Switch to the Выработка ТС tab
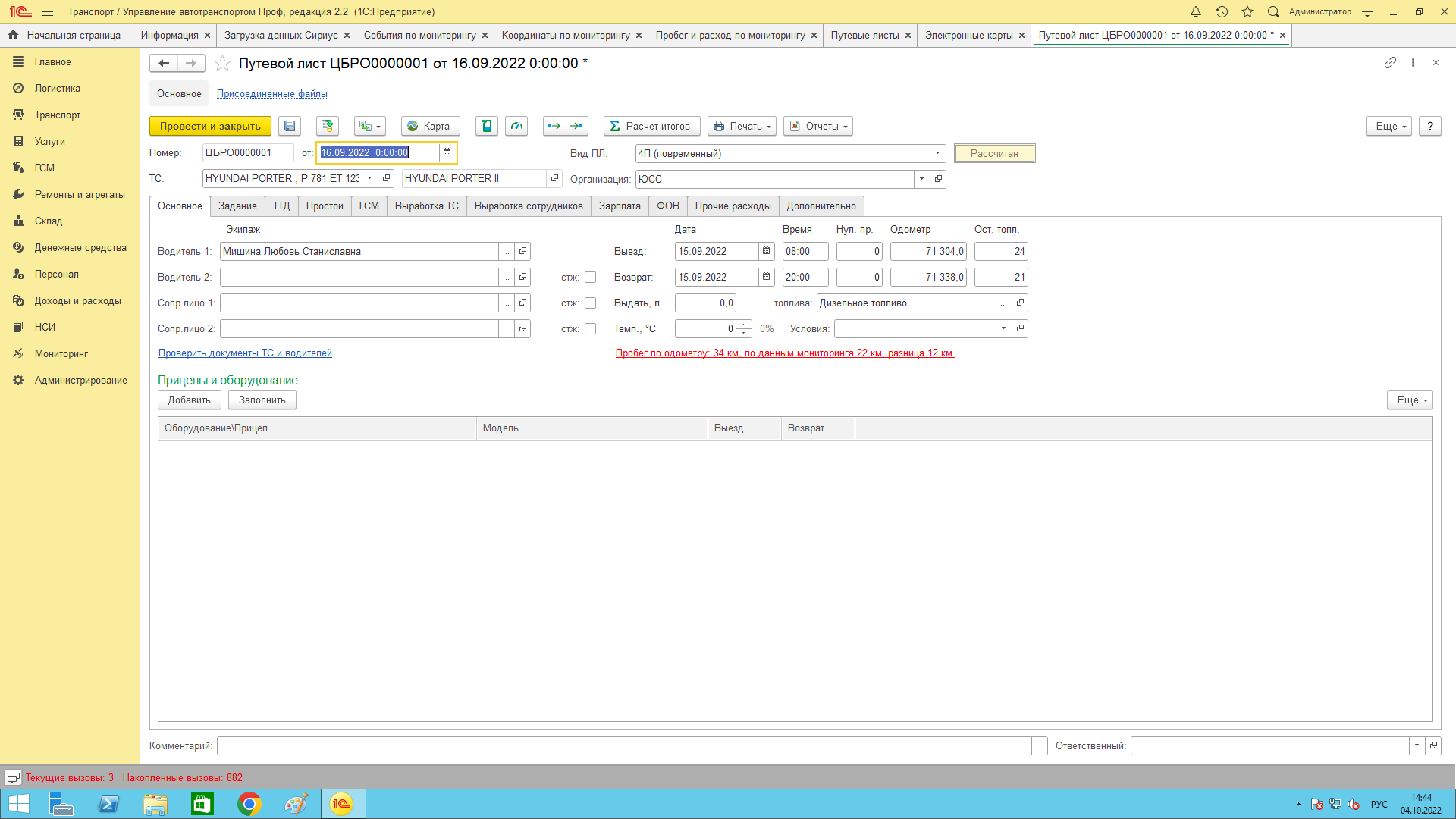The height and width of the screenshot is (819, 1456). [426, 206]
